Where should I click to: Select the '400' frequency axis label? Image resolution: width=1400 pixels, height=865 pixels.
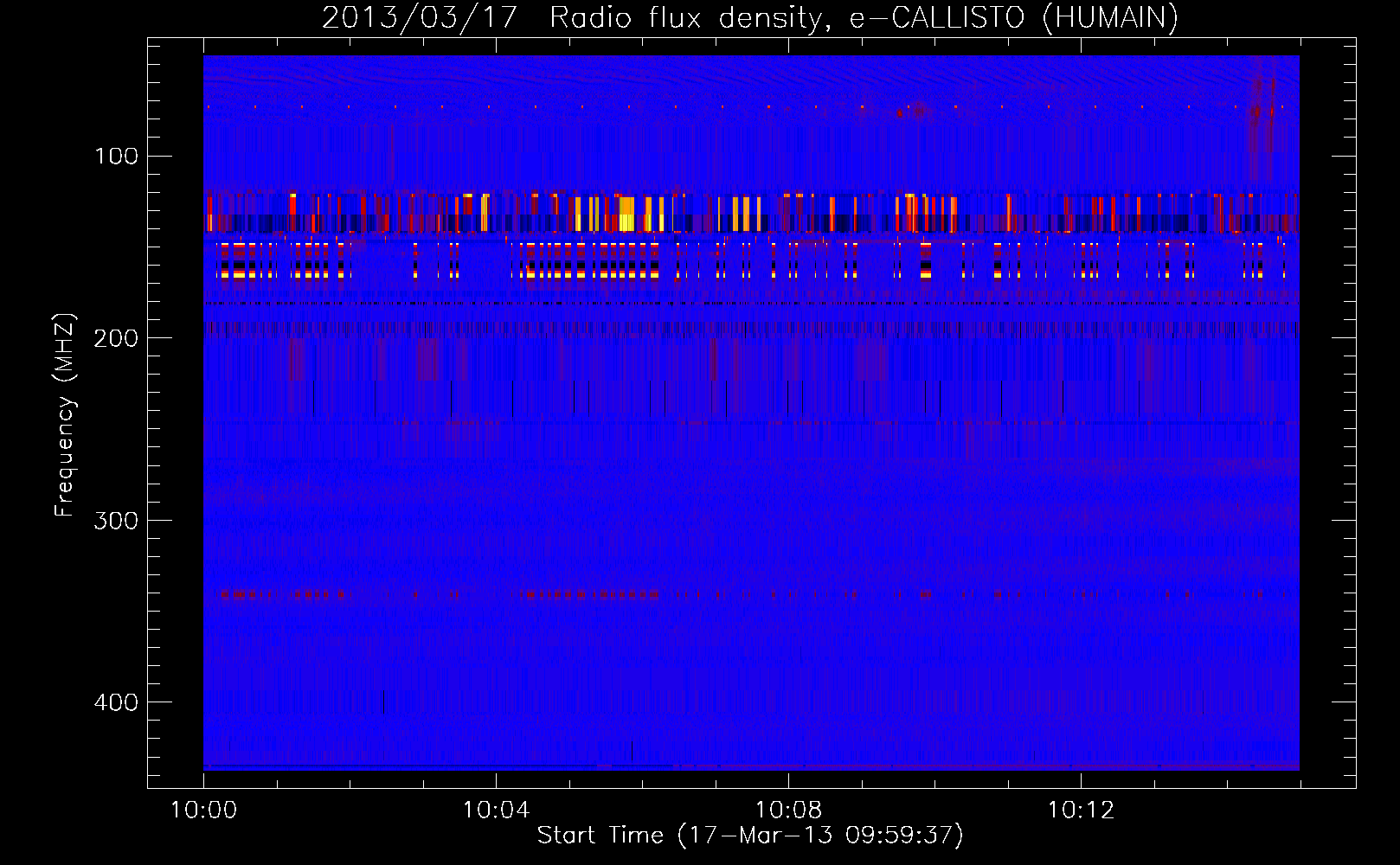(x=116, y=702)
